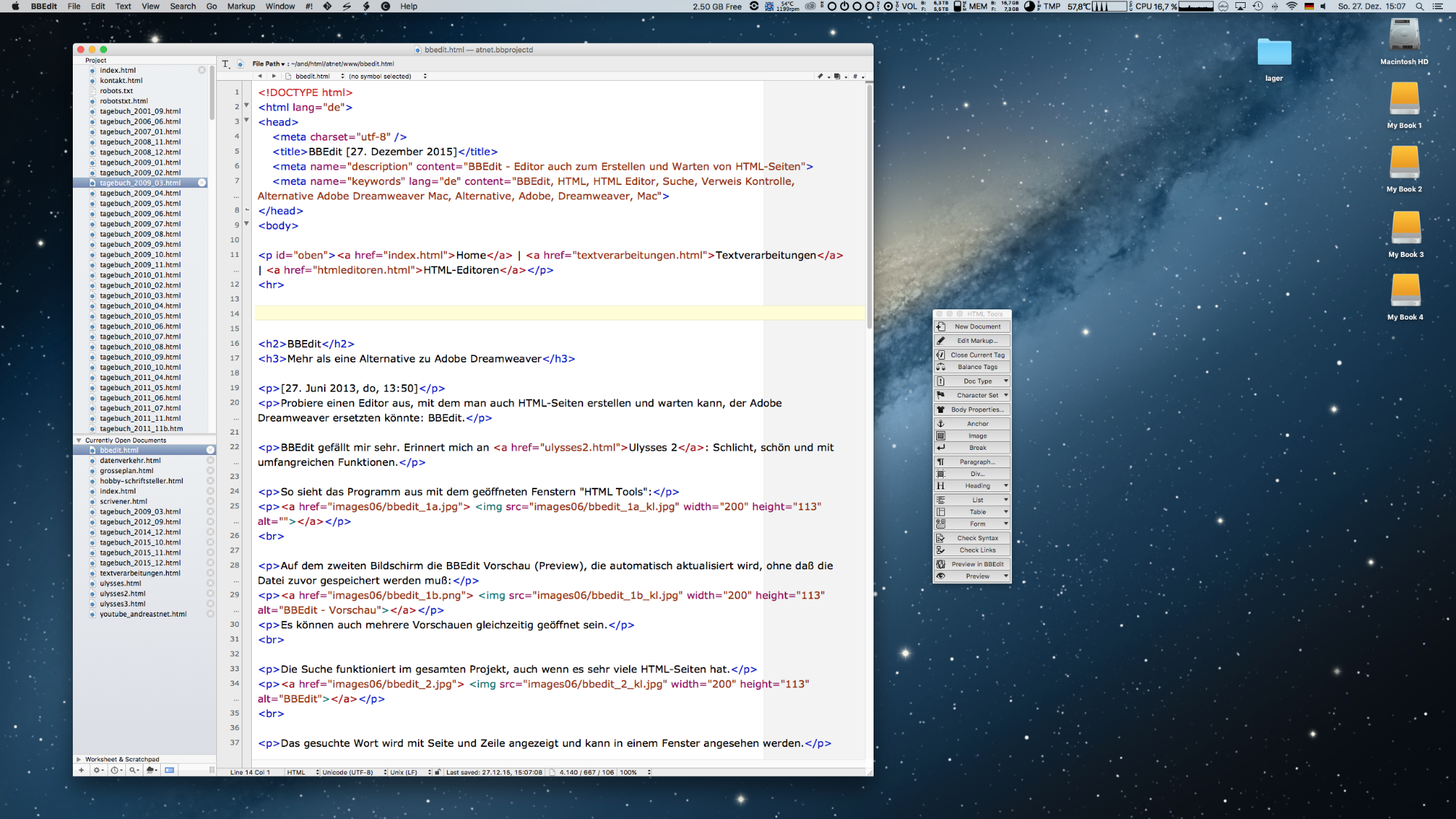1456x819 pixels.
Task: Open the File Path popup label
Action: point(269,64)
